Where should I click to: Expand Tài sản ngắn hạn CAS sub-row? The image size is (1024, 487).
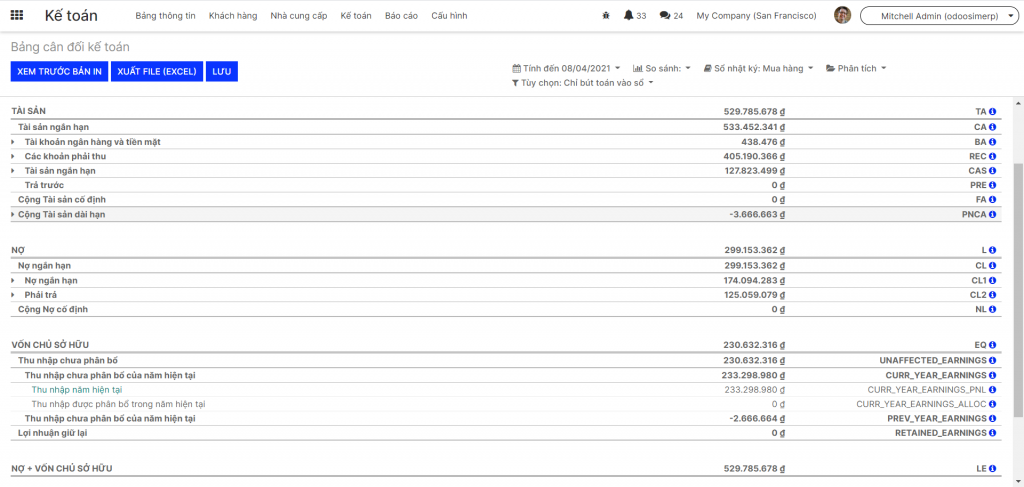[x=13, y=171]
